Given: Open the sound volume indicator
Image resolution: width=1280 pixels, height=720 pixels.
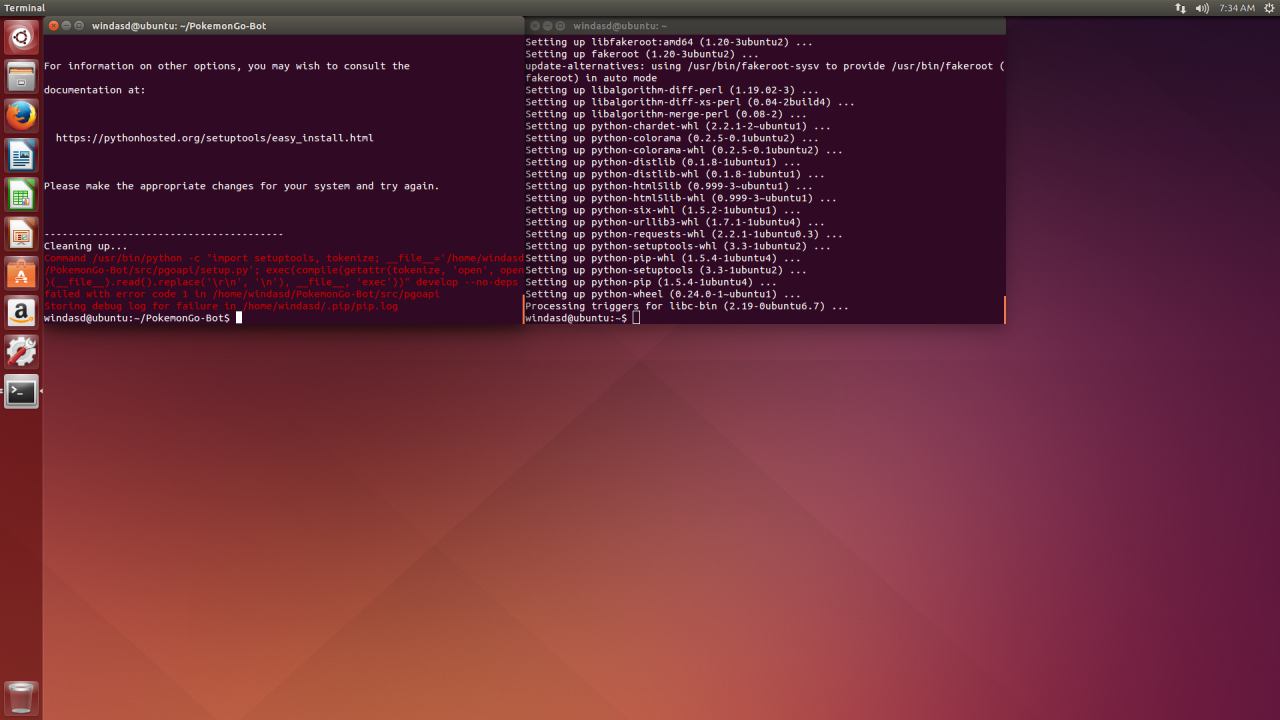Looking at the screenshot, I should [x=1202, y=8].
